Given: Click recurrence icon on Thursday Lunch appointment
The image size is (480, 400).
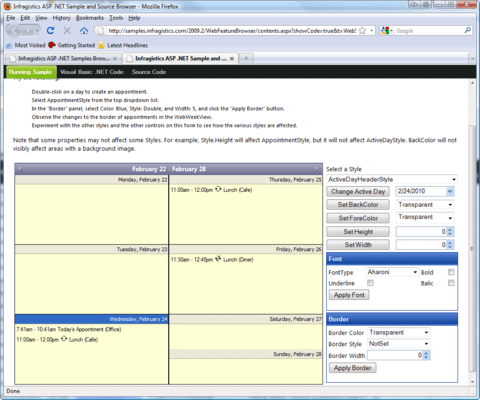Looking at the screenshot, I should click(x=218, y=189).
